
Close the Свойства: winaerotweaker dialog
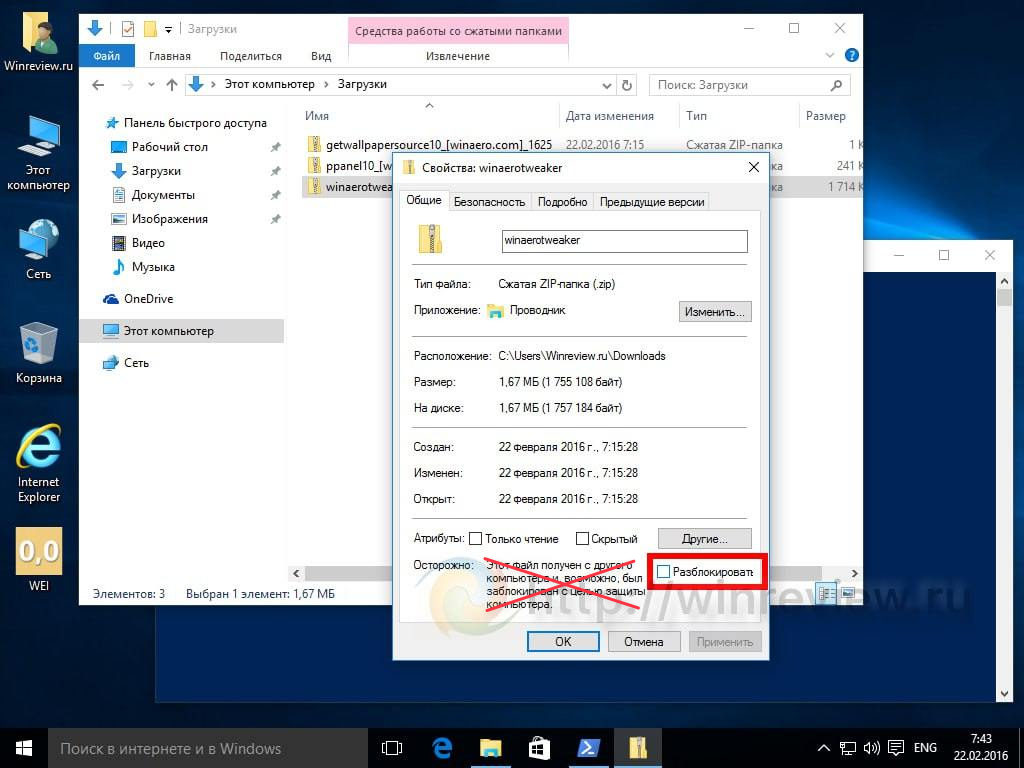[x=754, y=167]
